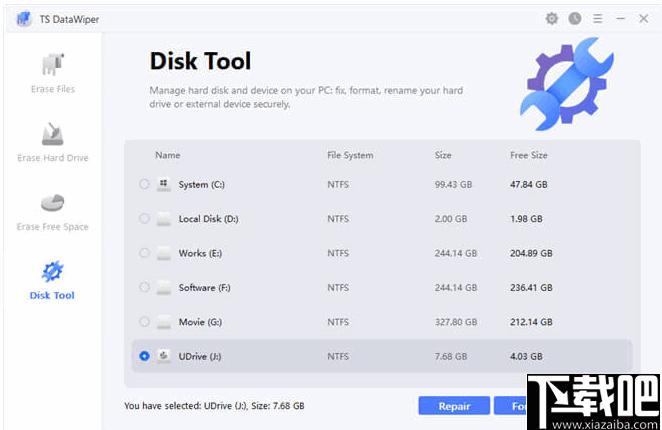Screen dimensions: 662x430
Task: Click the 327.80 GB size value
Action: [456, 322]
